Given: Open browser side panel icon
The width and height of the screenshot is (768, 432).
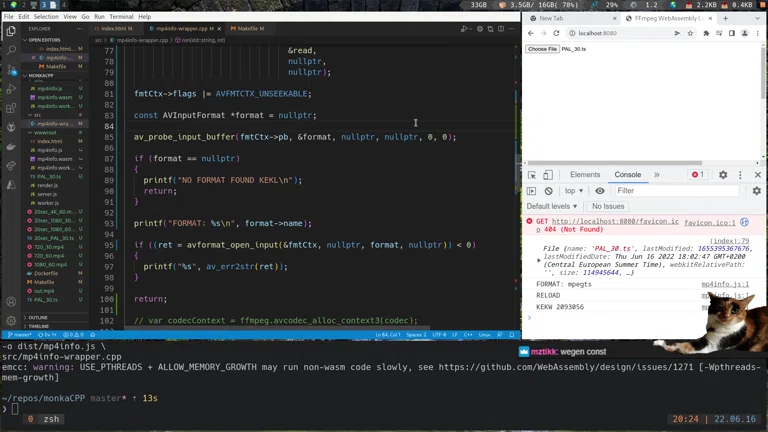Looking at the screenshot, I should coord(731,33).
